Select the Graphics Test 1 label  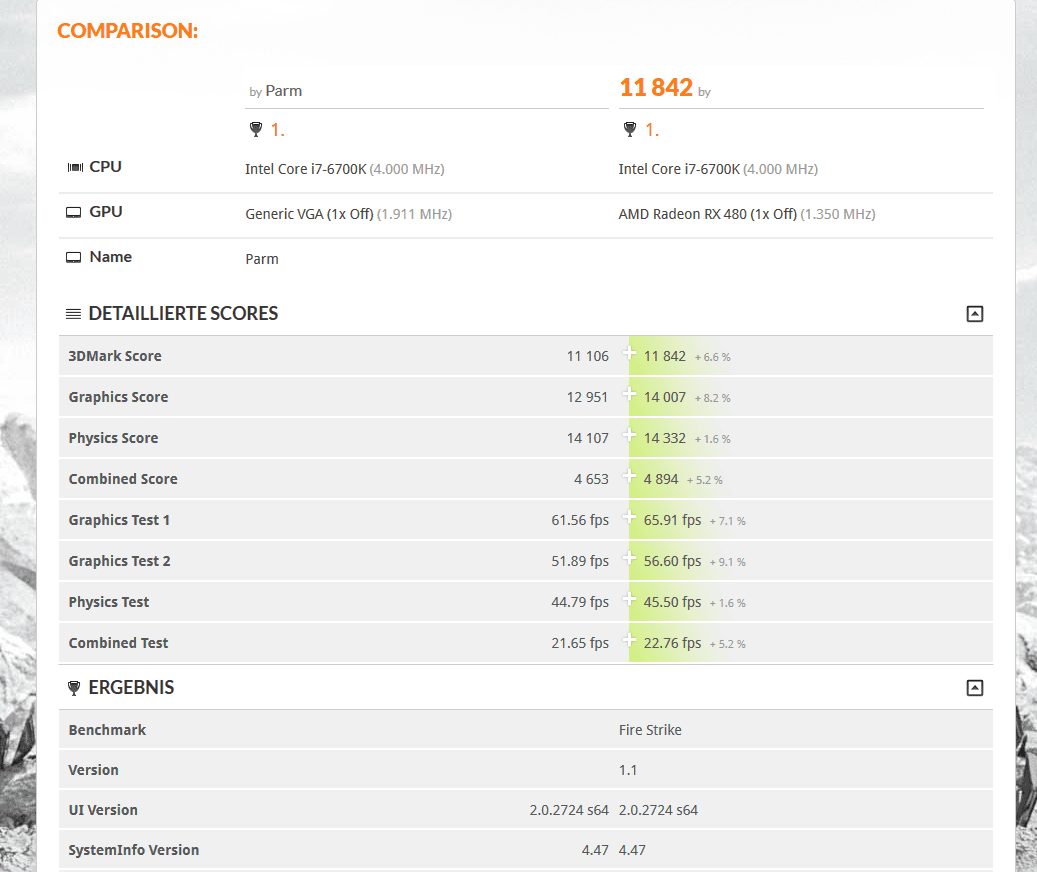coord(119,520)
